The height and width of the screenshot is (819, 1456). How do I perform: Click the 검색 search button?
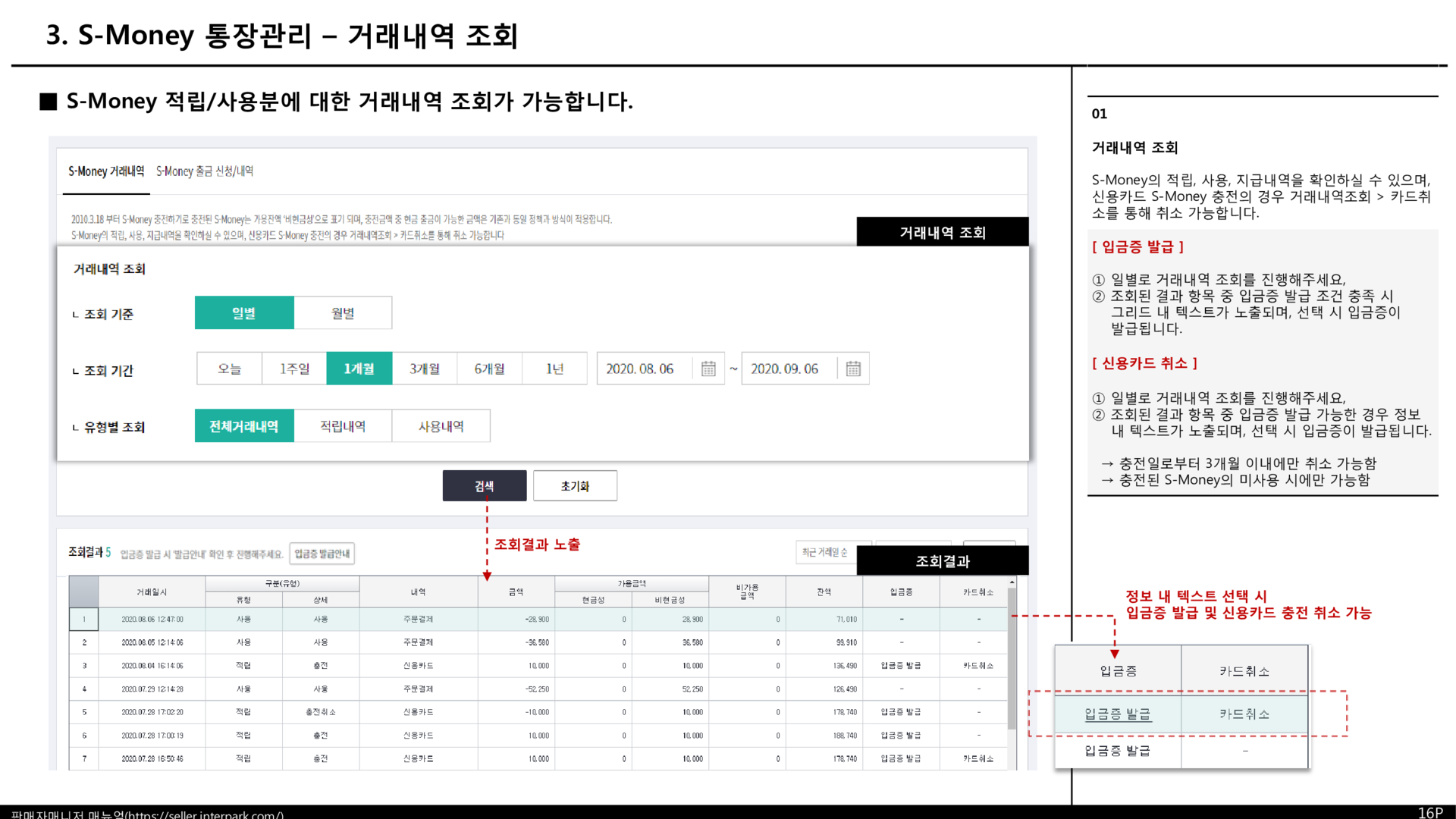pyautogui.click(x=485, y=486)
